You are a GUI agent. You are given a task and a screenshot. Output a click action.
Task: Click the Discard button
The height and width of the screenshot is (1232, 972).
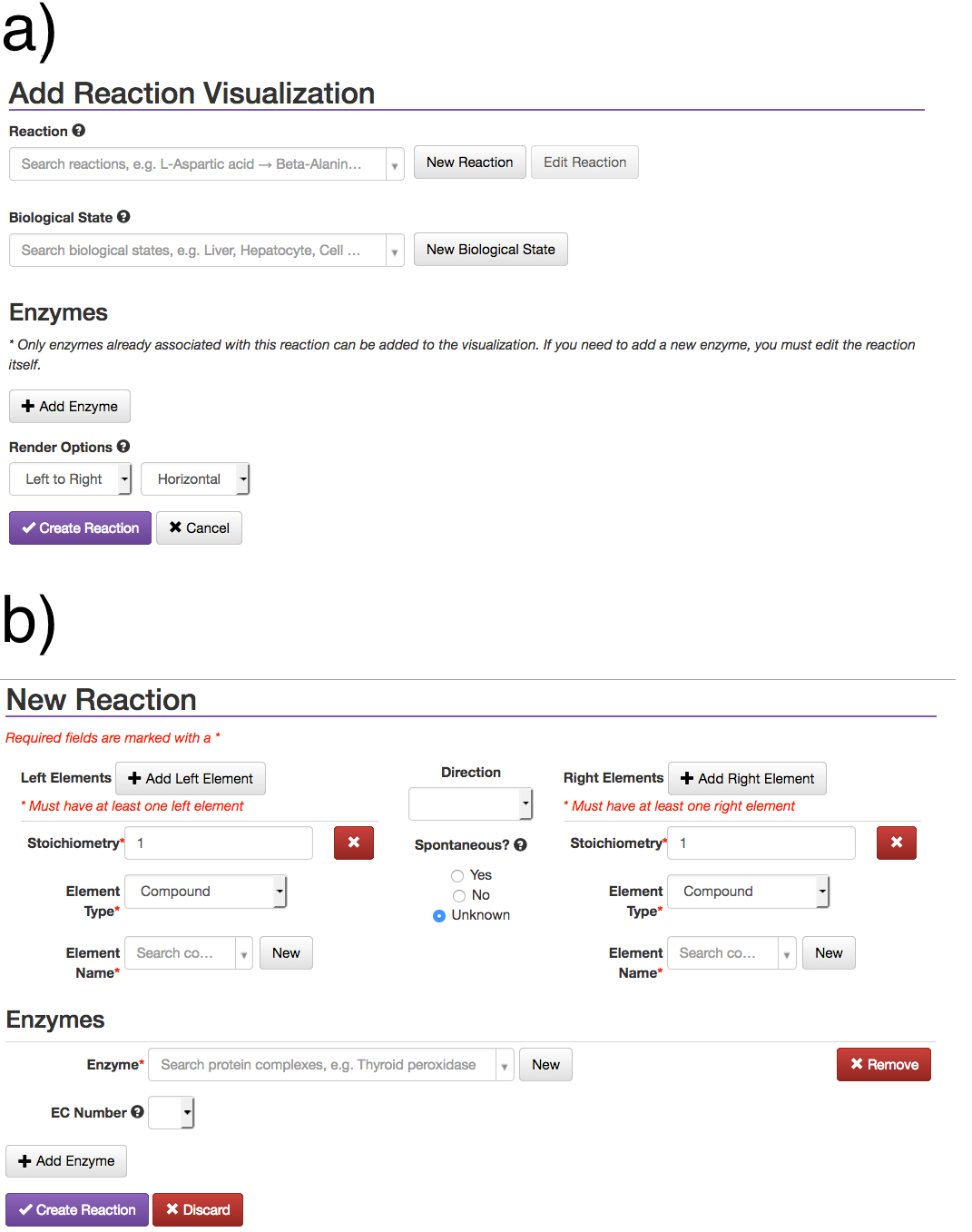[198, 1210]
